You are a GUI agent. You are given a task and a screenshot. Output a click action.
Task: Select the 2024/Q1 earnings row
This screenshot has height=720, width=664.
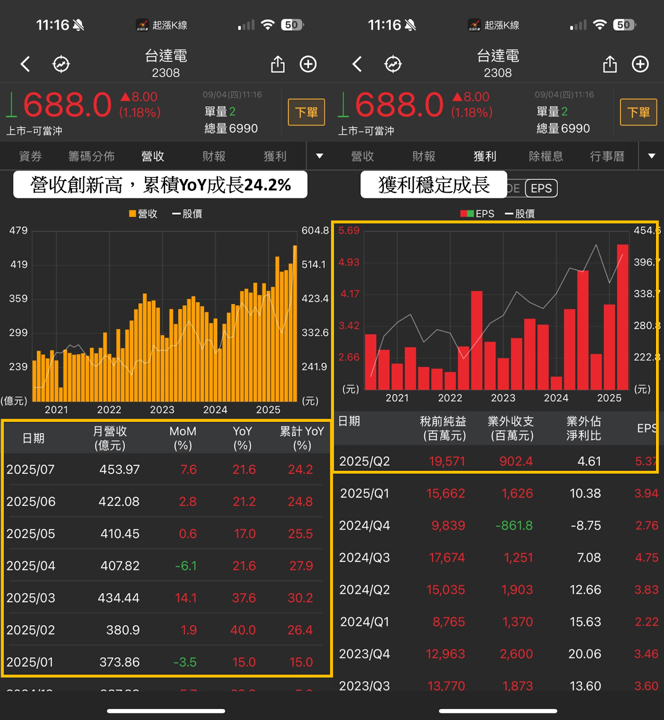point(498,622)
